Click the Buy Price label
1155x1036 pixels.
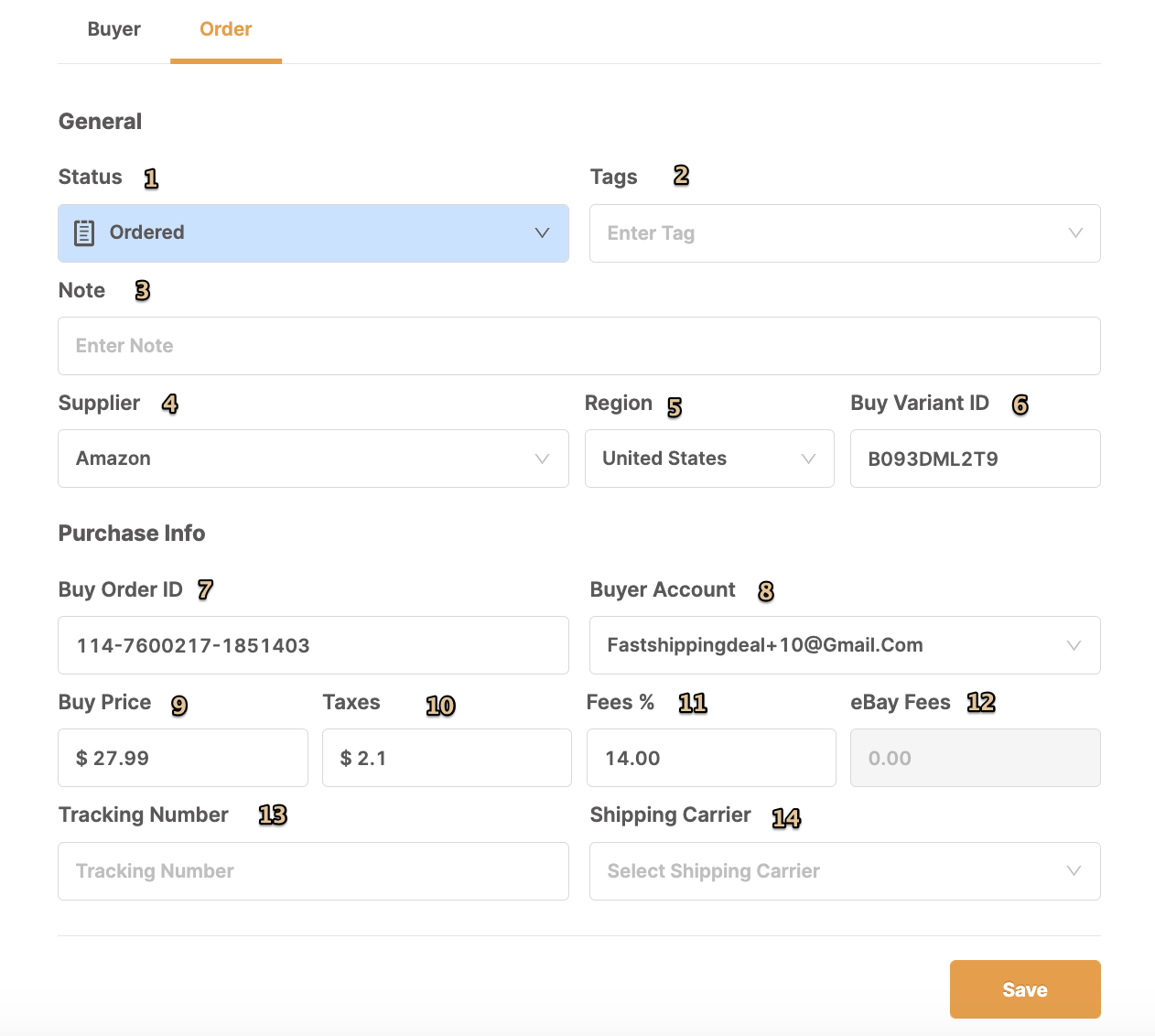[105, 702]
